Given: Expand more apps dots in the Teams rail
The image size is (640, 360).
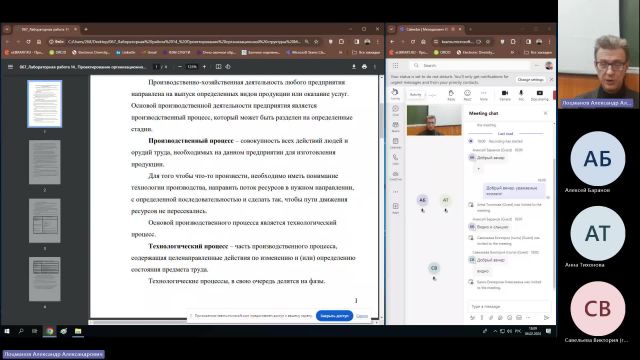Looking at the screenshot, I should 396,191.
